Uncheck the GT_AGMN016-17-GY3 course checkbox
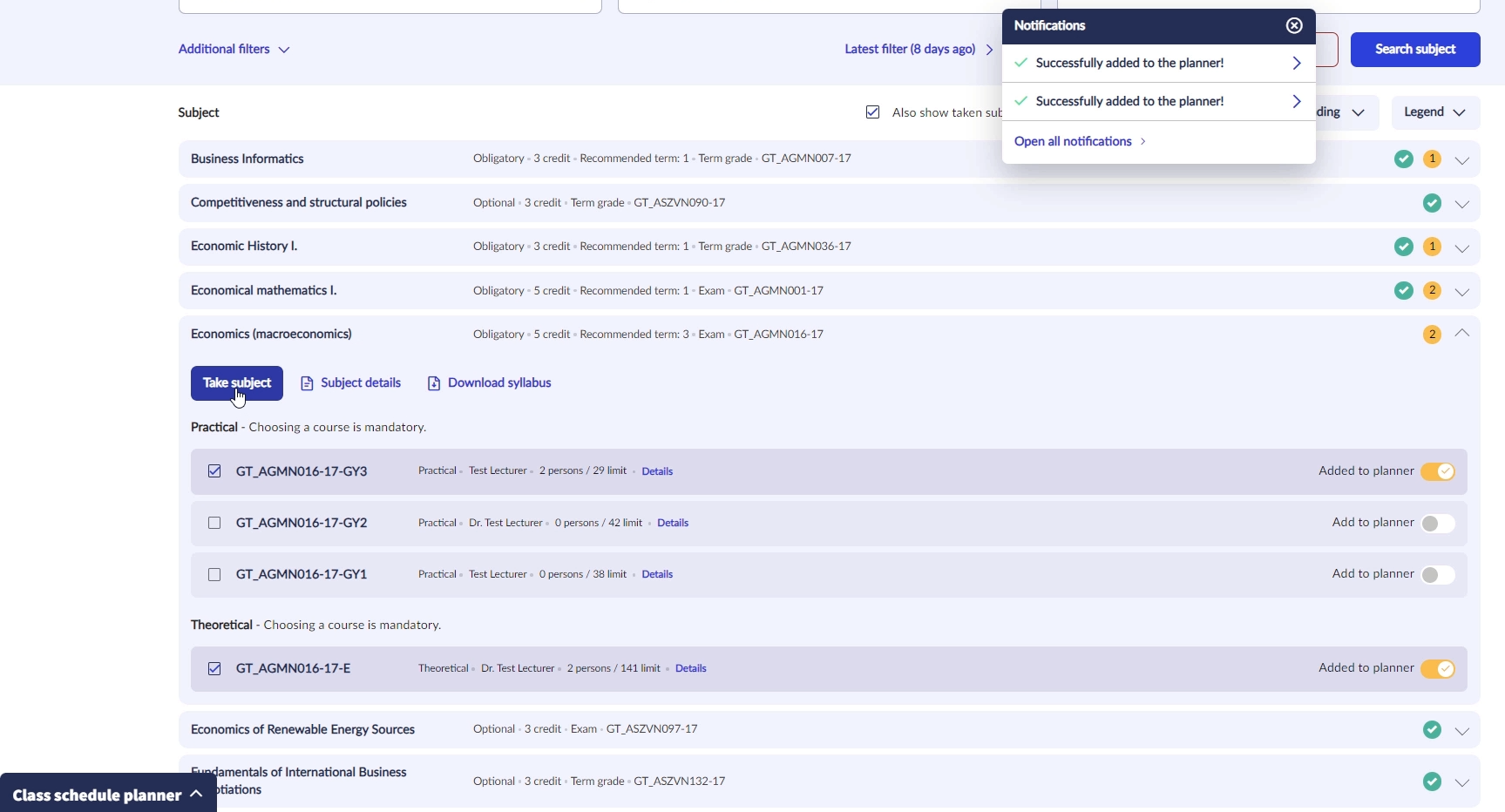Image resolution: width=1505 pixels, height=812 pixels. (214, 471)
